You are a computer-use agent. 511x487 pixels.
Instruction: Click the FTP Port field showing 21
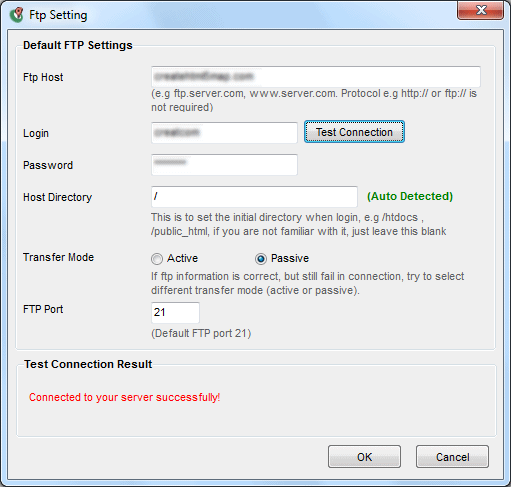[175, 313]
